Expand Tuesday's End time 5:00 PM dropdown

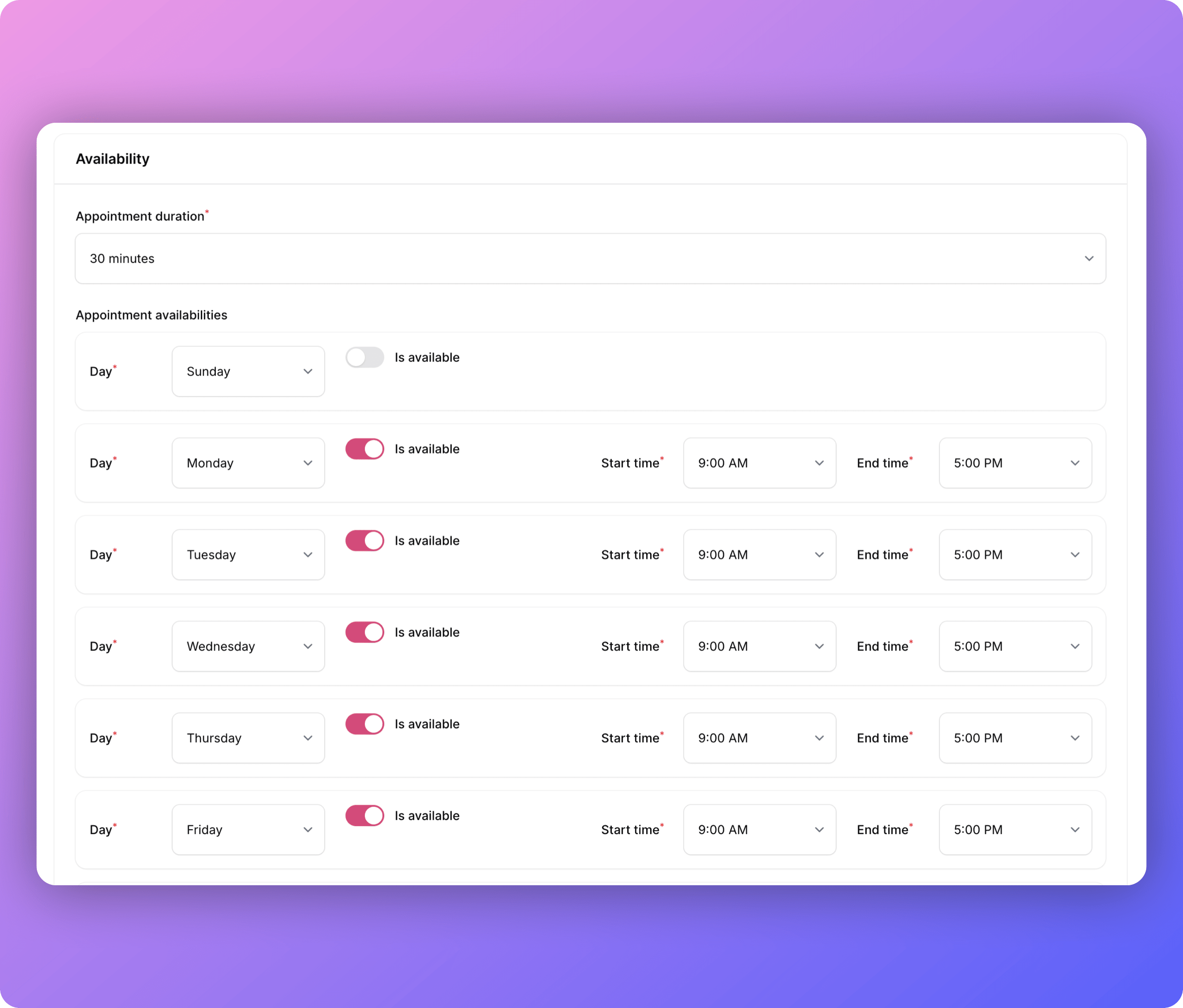(1015, 555)
